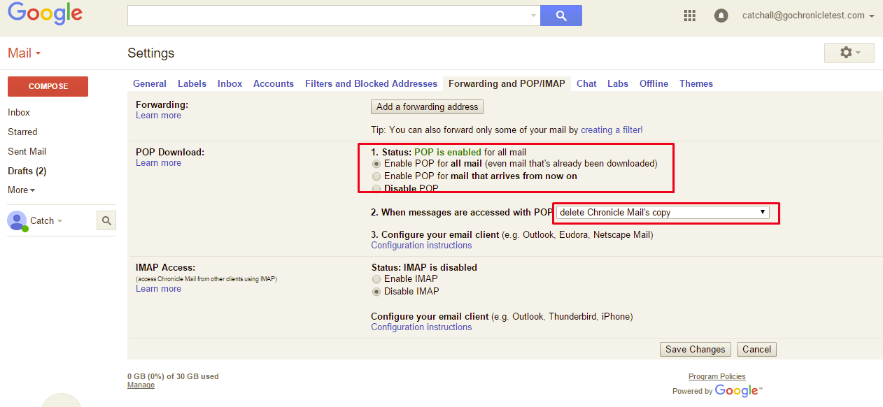Open the Program Policies link
The width and height of the screenshot is (883, 407).
pyautogui.click(x=717, y=377)
